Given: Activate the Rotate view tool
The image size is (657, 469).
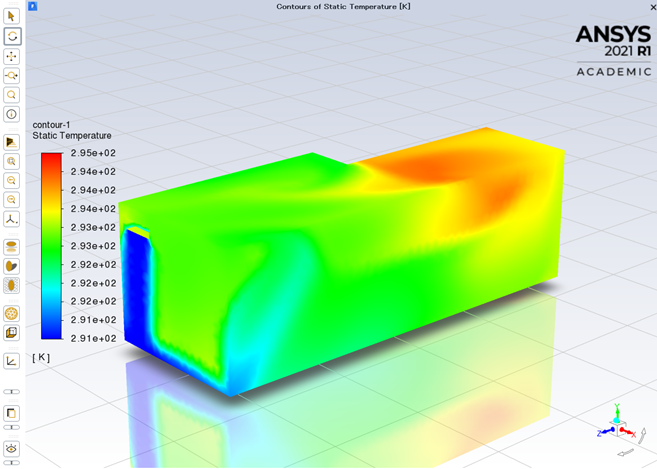Looking at the screenshot, I should pyautogui.click(x=12, y=36).
